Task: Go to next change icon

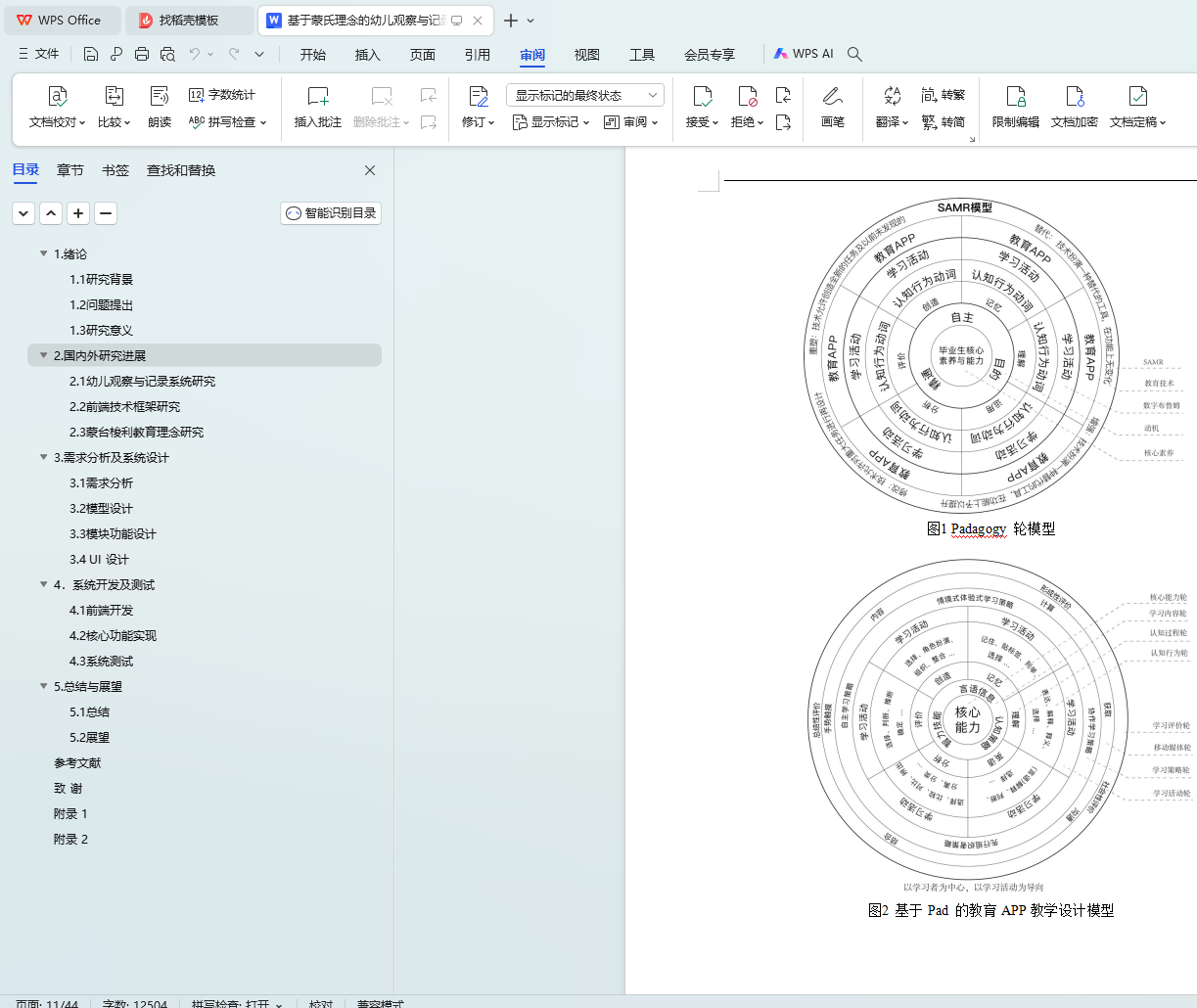Action: [783, 122]
